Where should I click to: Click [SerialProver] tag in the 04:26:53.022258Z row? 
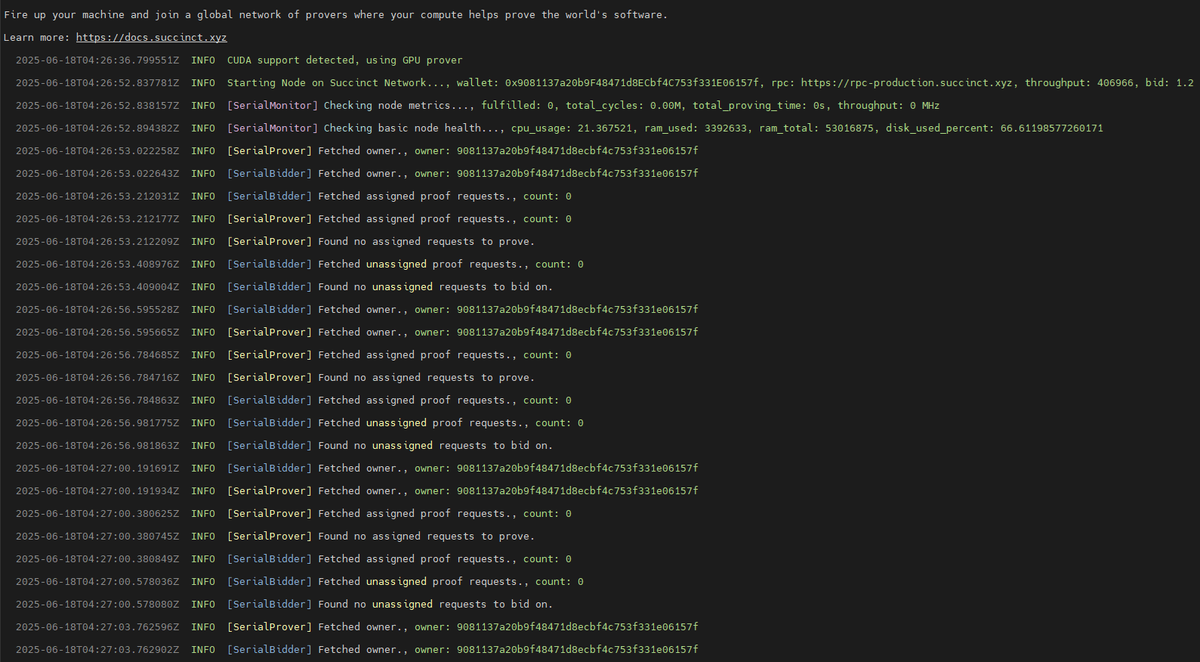pos(269,151)
